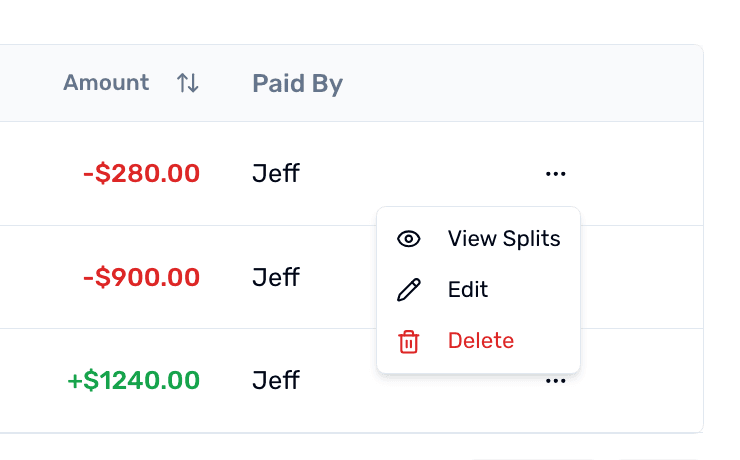
Task: Open three-dot actions menu for +$1240.00 row
Action: (556, 381)
